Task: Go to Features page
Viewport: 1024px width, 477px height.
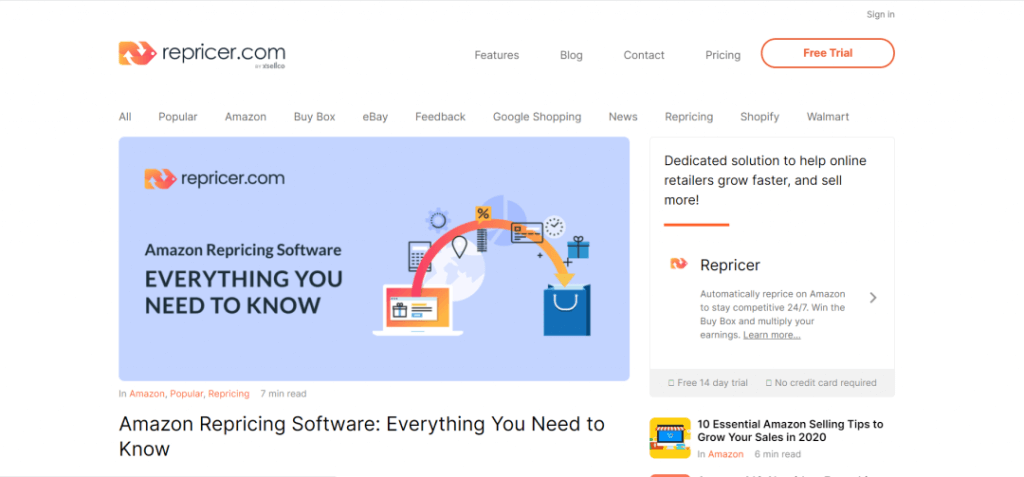Action: pos(496,56)
